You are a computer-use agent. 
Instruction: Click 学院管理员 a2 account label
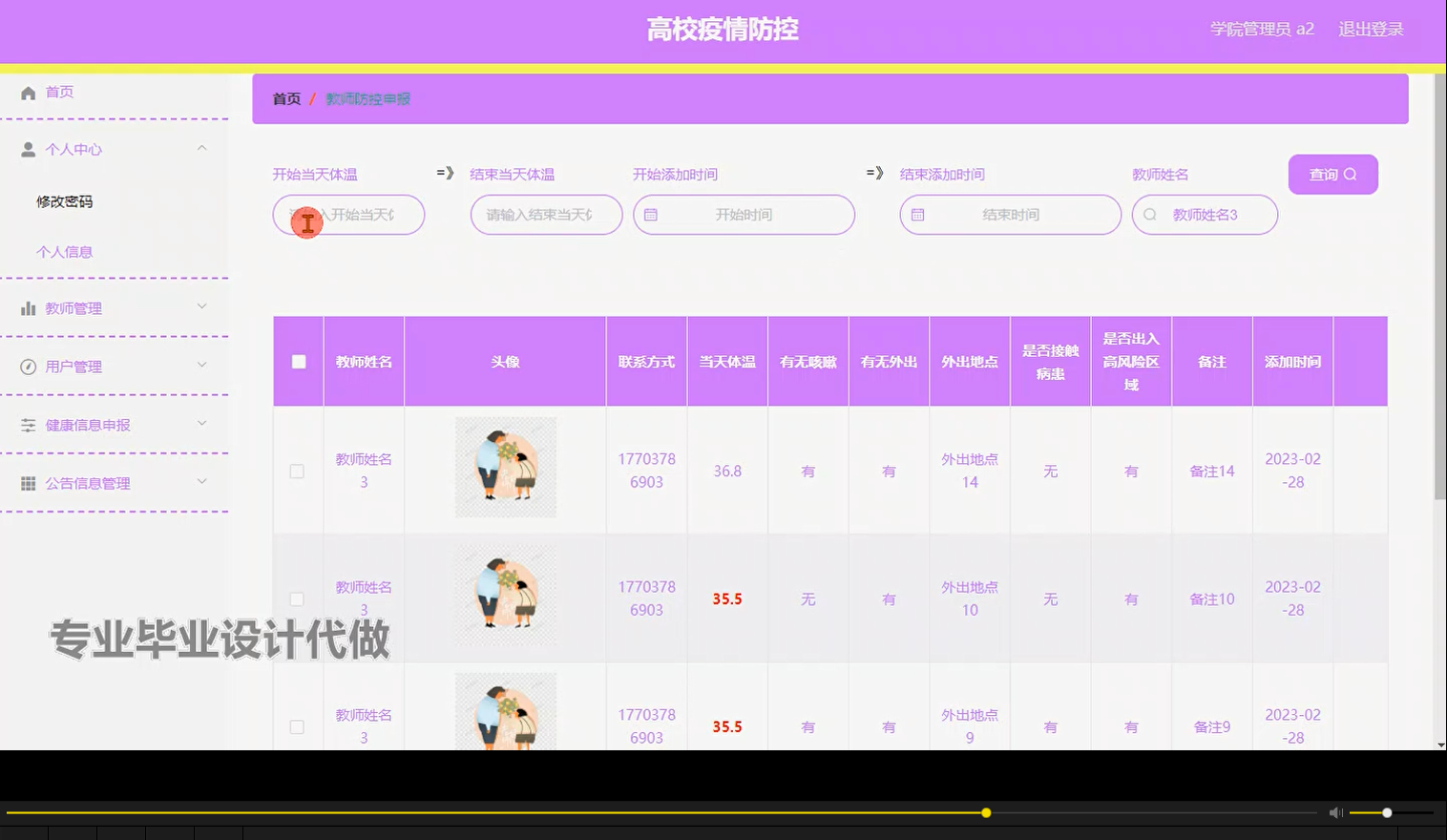1262,30
